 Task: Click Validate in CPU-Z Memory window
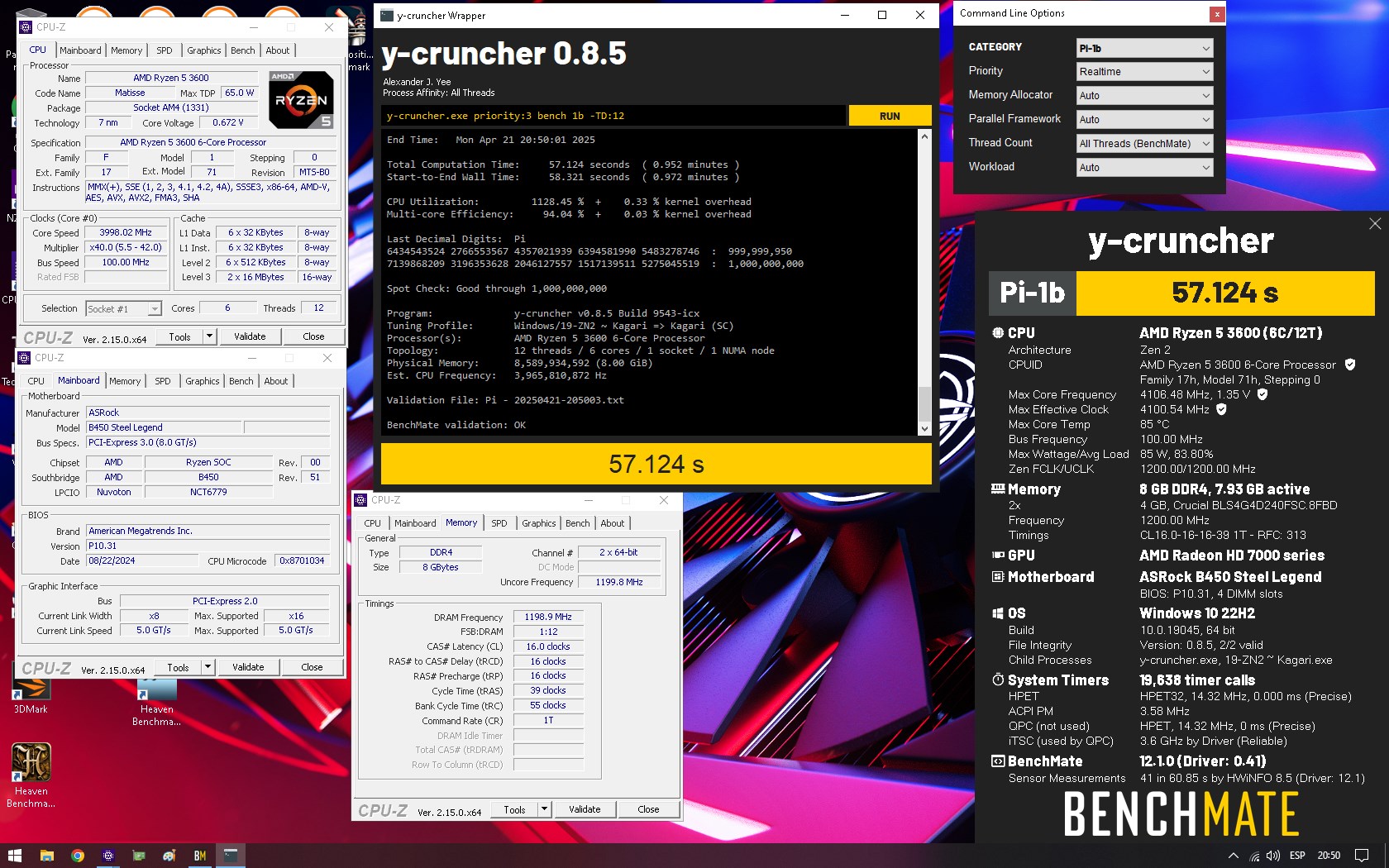(x=585, y=810)
